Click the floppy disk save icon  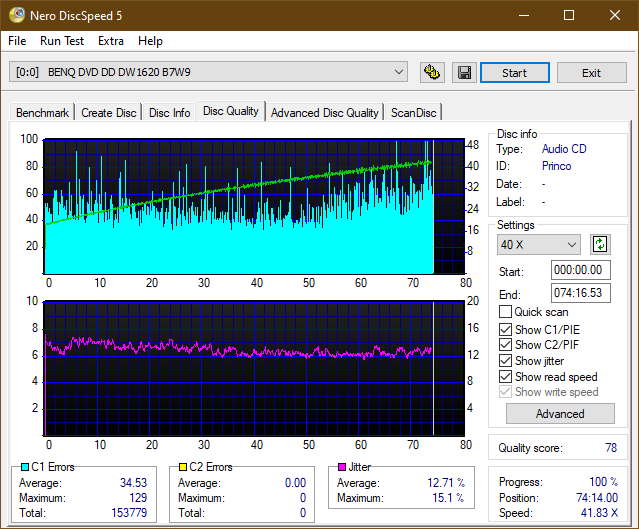click(x=464, y=73)
